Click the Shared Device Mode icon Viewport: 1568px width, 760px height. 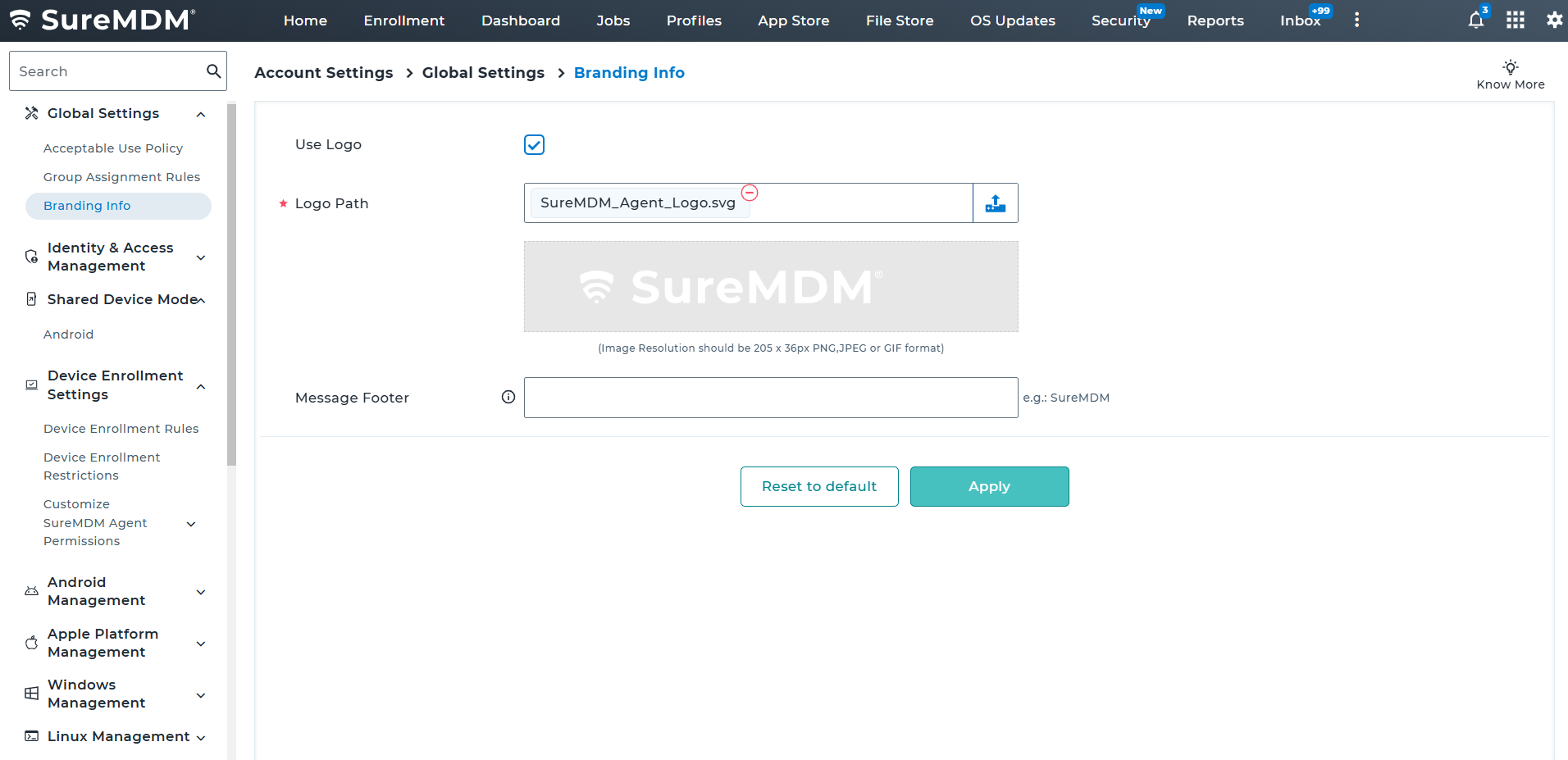(x=31, y=299)
